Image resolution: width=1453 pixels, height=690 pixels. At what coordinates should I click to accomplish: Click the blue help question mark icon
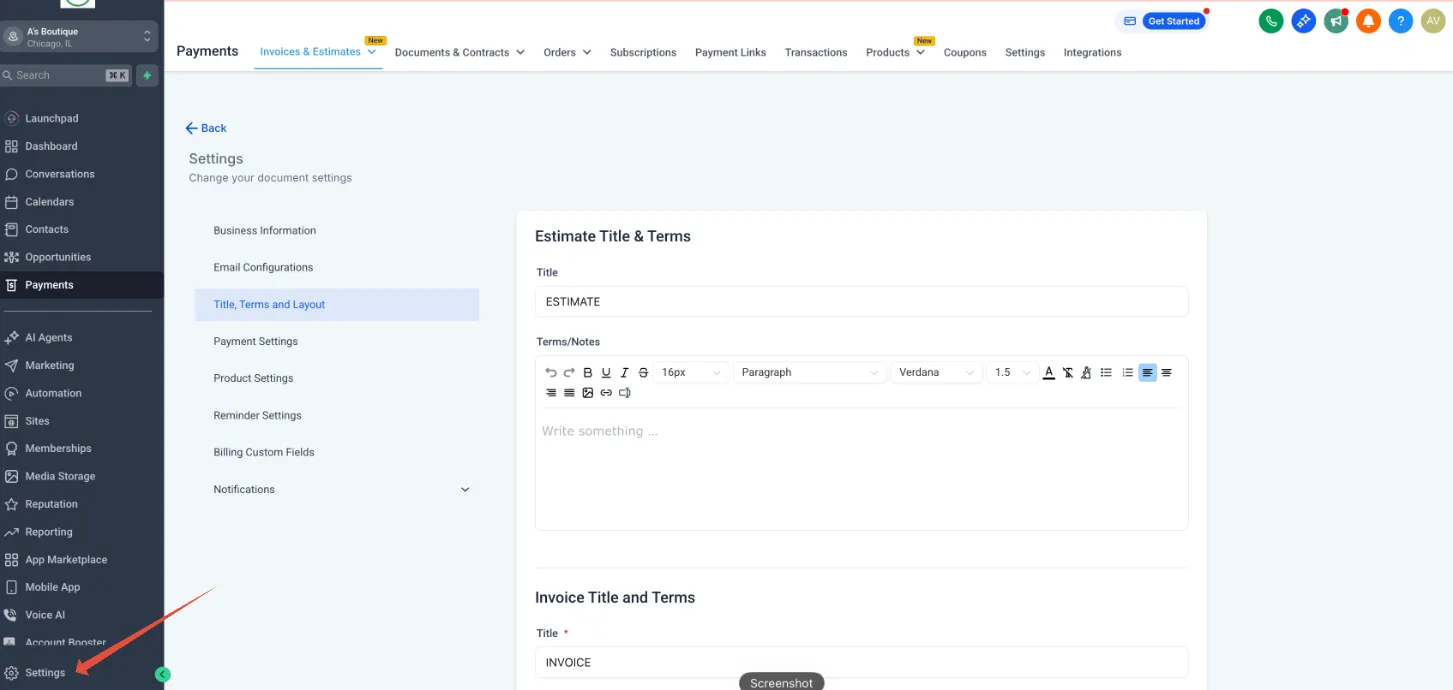tap(1401, 21)
